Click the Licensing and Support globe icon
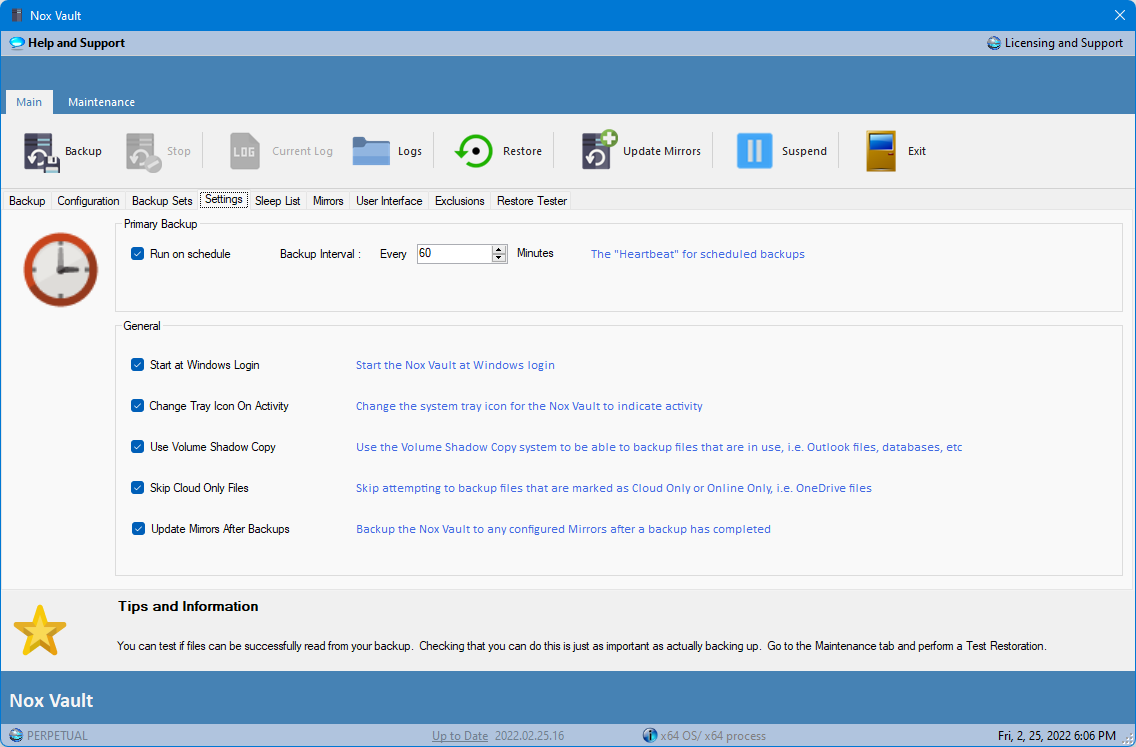The image size is (1136, 747). coord(994,43)
